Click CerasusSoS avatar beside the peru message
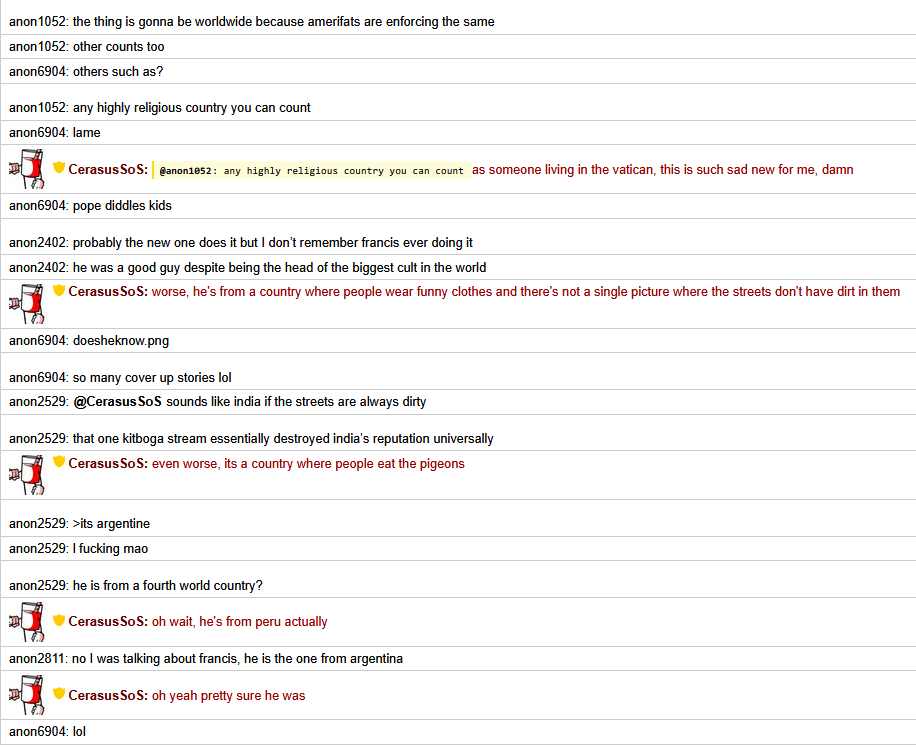The height and width of the screenshot is (747, 916). 27,622
